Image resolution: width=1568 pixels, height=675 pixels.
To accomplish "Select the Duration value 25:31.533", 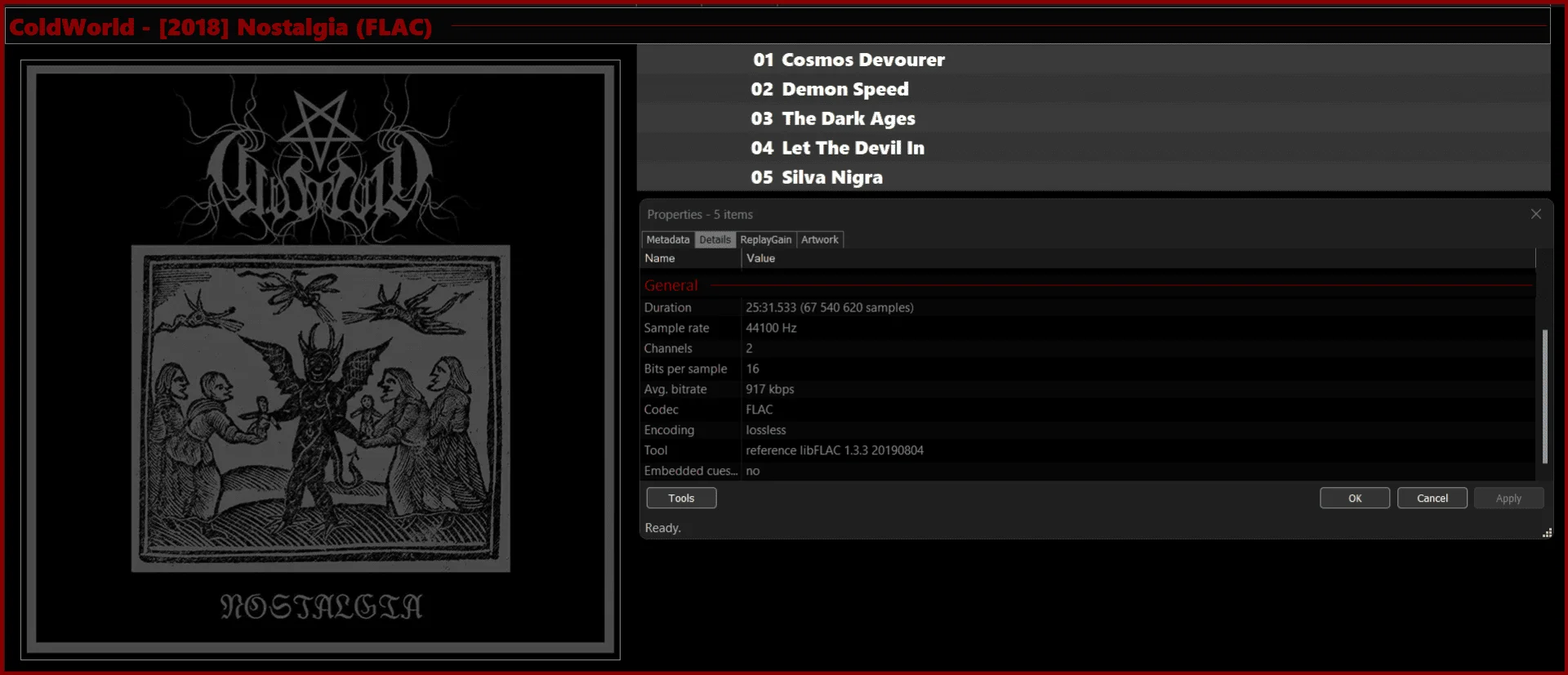I will [x=829, y=307].
